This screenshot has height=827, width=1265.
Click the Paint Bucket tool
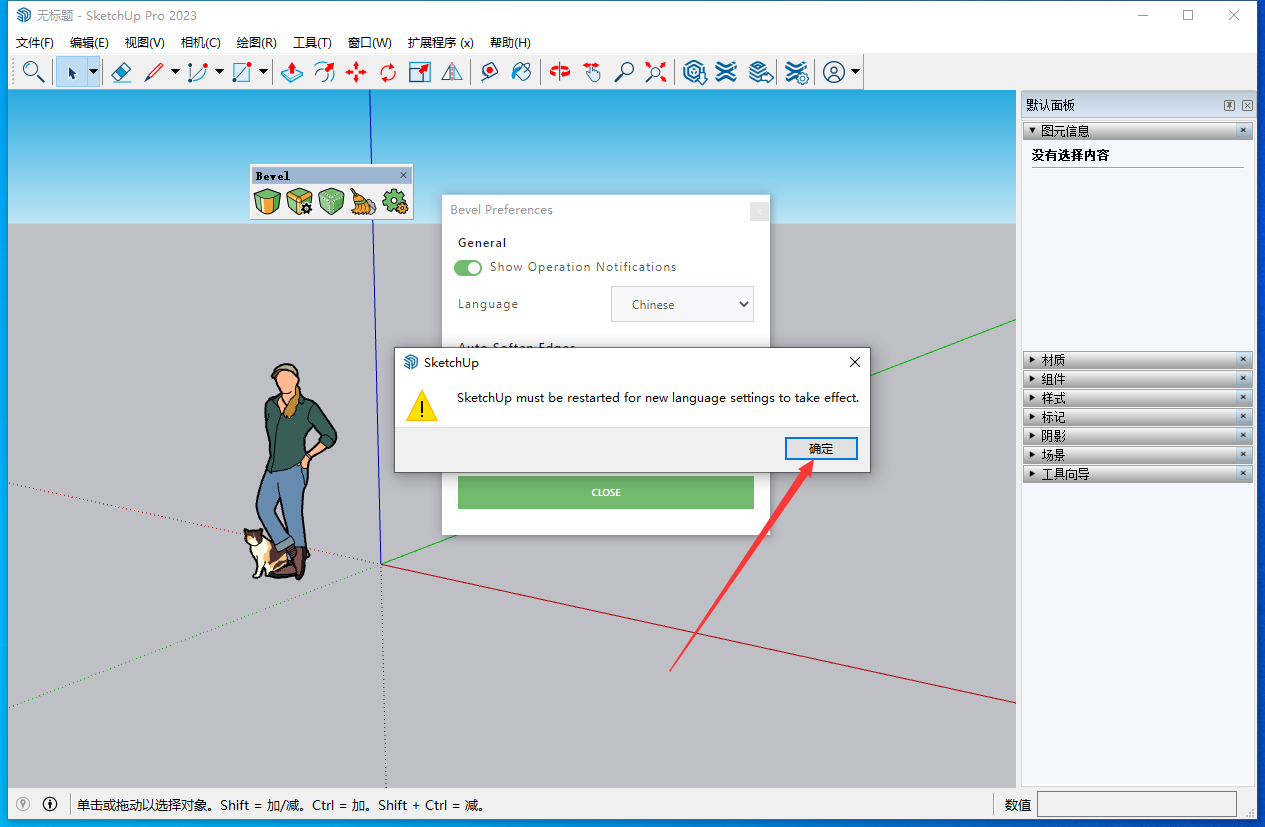(x=521, y=72)
